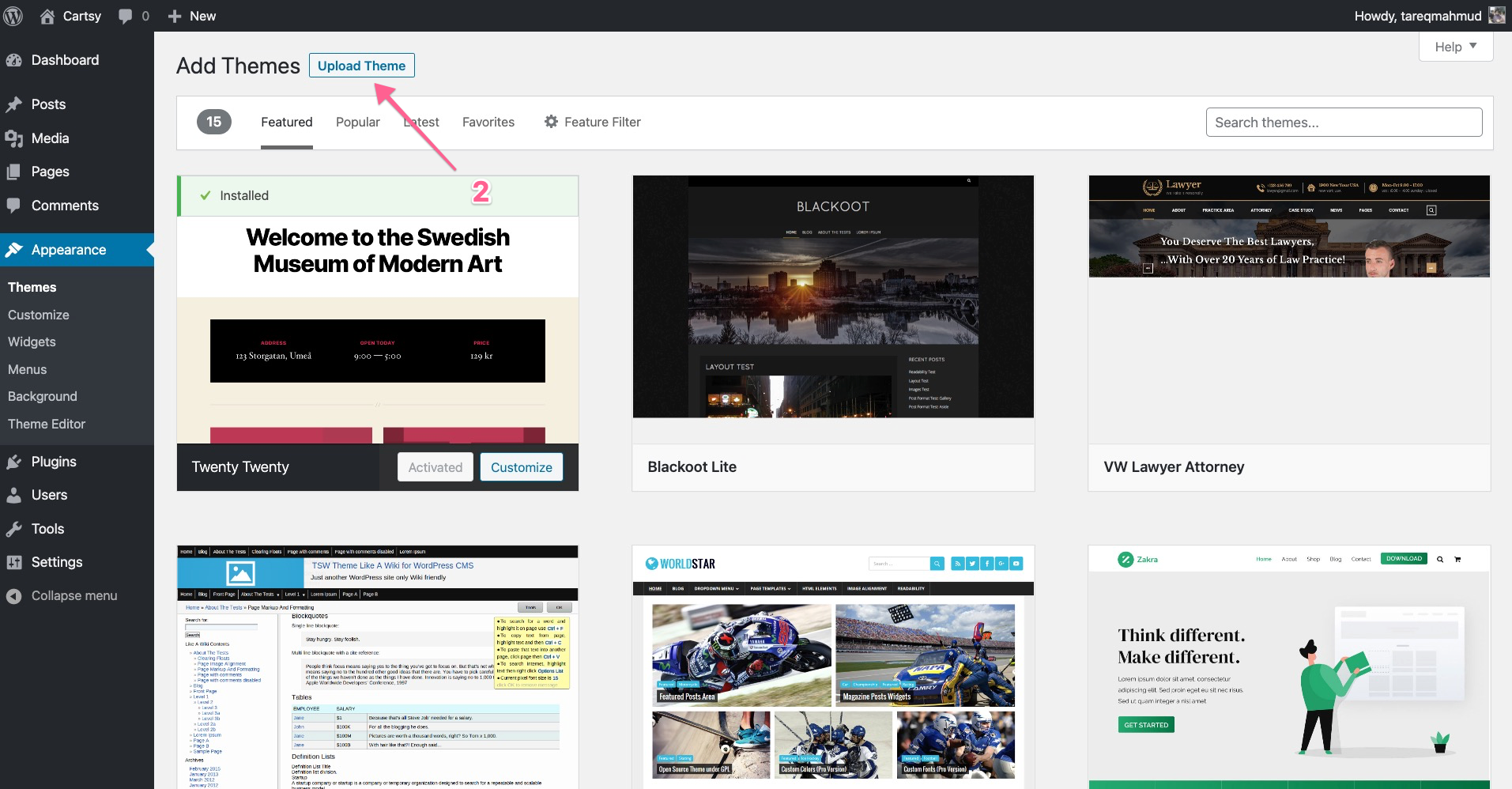1512x789 pixels.
Task: Open the TSW Wiki theme preview thumbnail
Action: tap(378, 666)
